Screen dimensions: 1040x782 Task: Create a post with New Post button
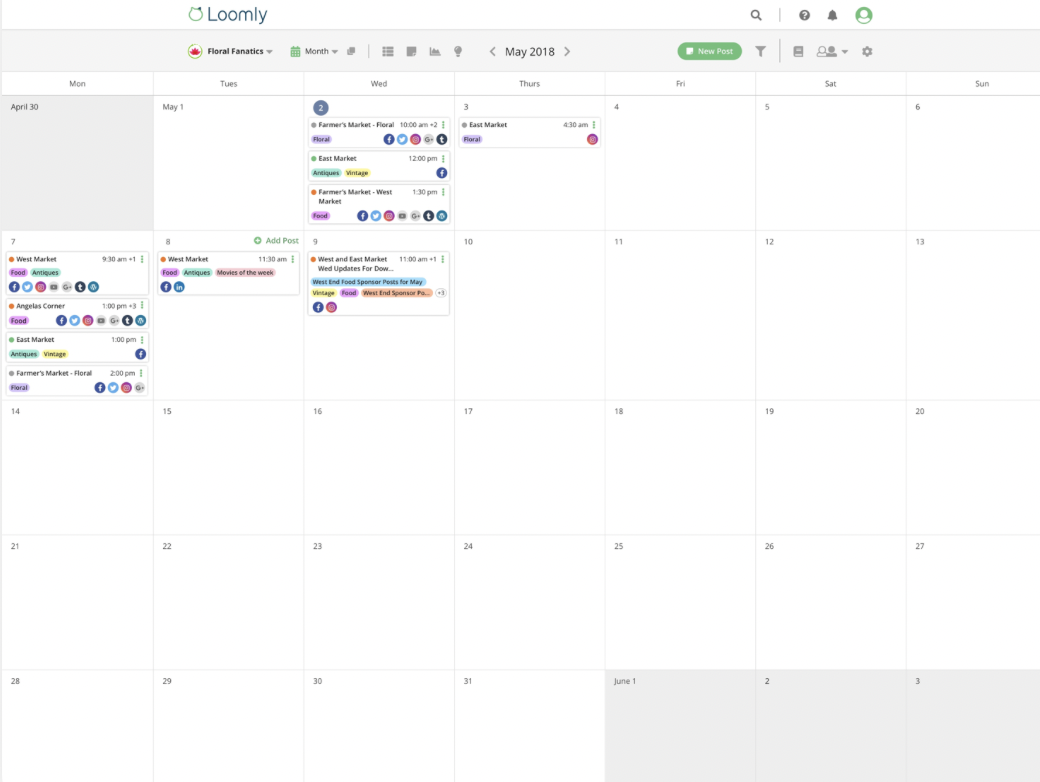(x=709, y=51)
